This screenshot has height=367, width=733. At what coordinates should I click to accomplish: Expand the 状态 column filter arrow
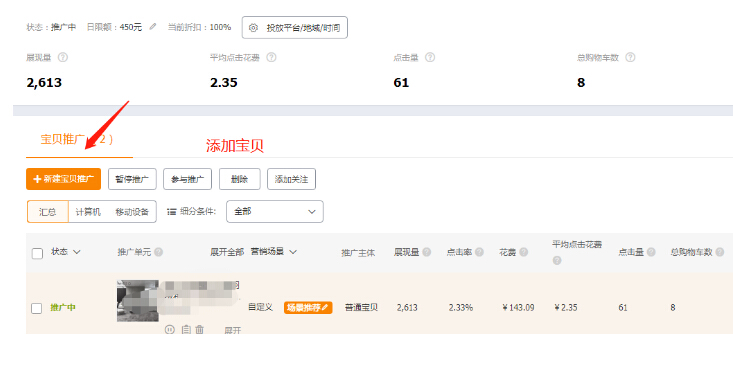[77, 252]
